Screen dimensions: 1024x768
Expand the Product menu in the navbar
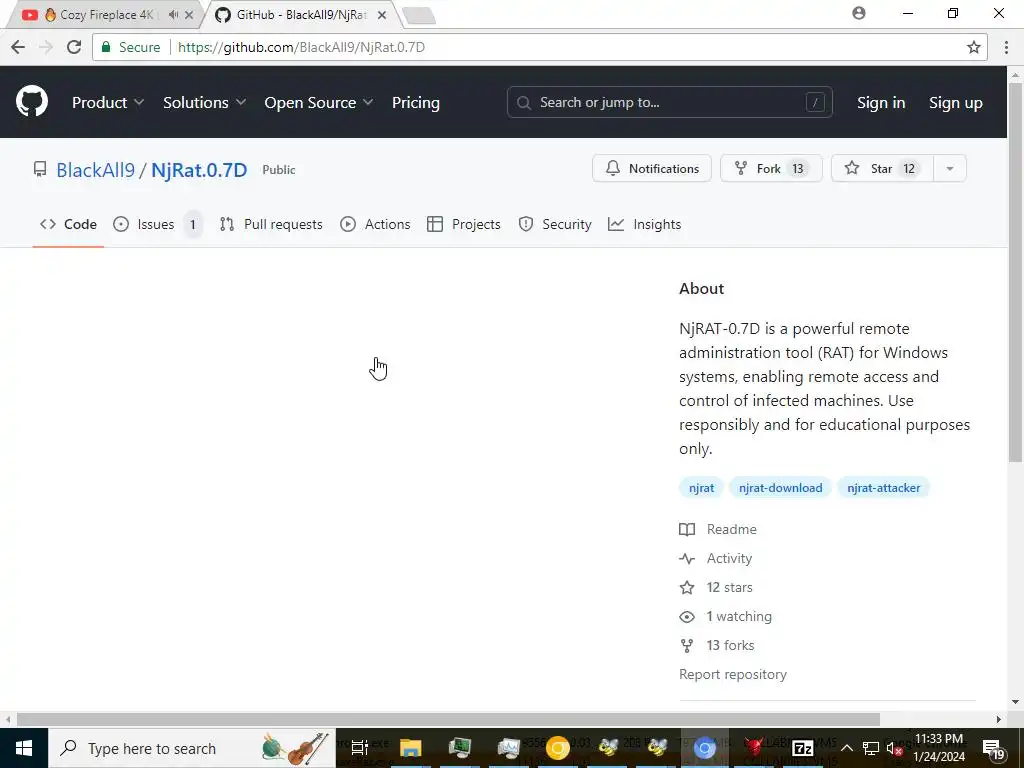click(x=108, y=103)
